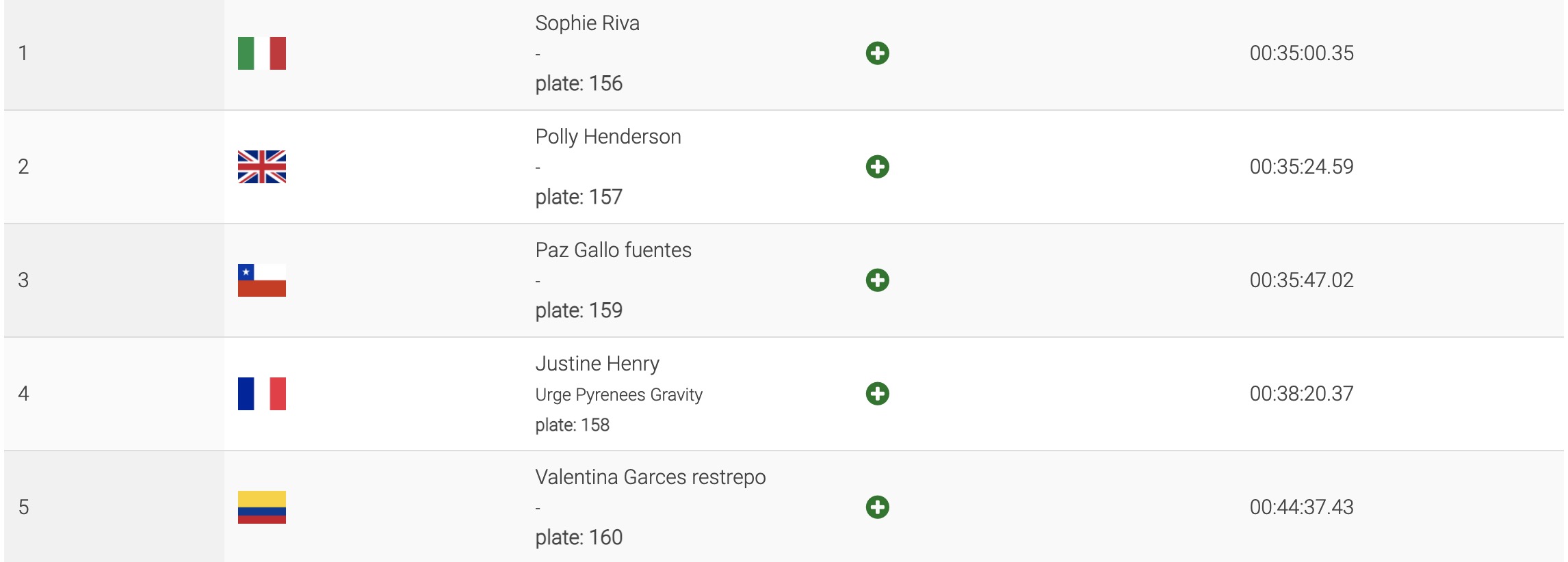Screen dimensions: 1568x562
Task: Expand Justine Henry's stage details
Action: point(877,394)
